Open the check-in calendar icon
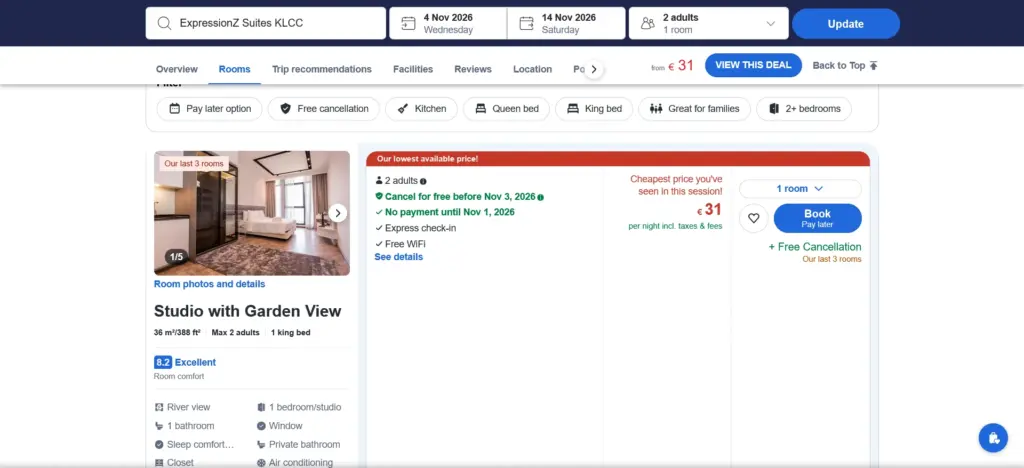The width and height of the screenshot is (1024, 468). [408, 23]
